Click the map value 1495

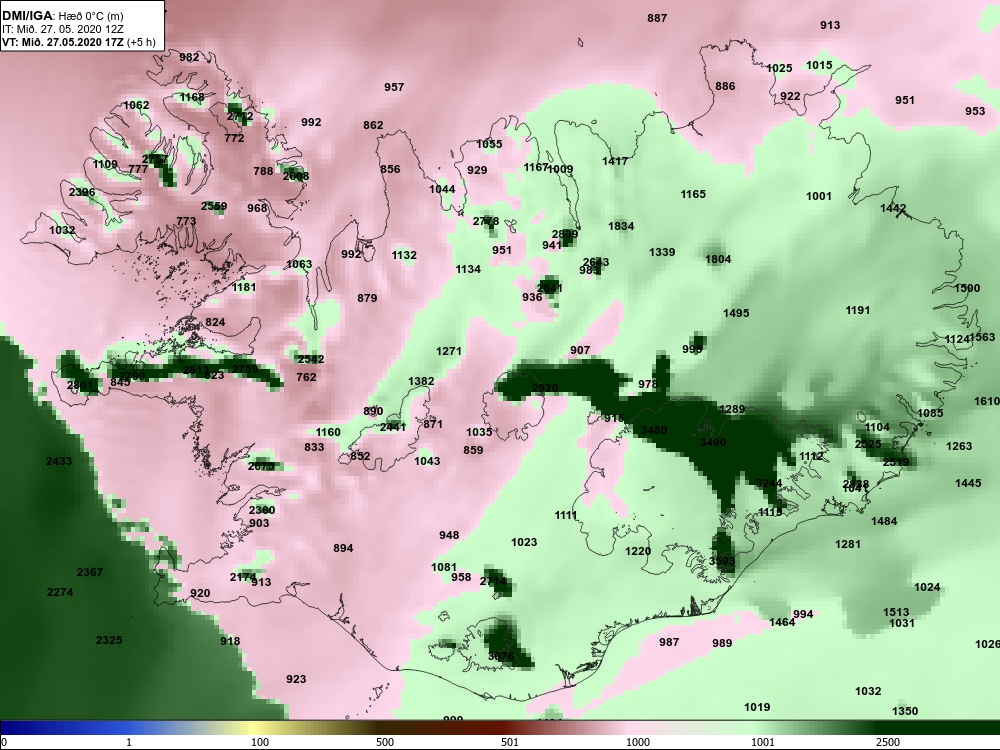pos(736,313)
